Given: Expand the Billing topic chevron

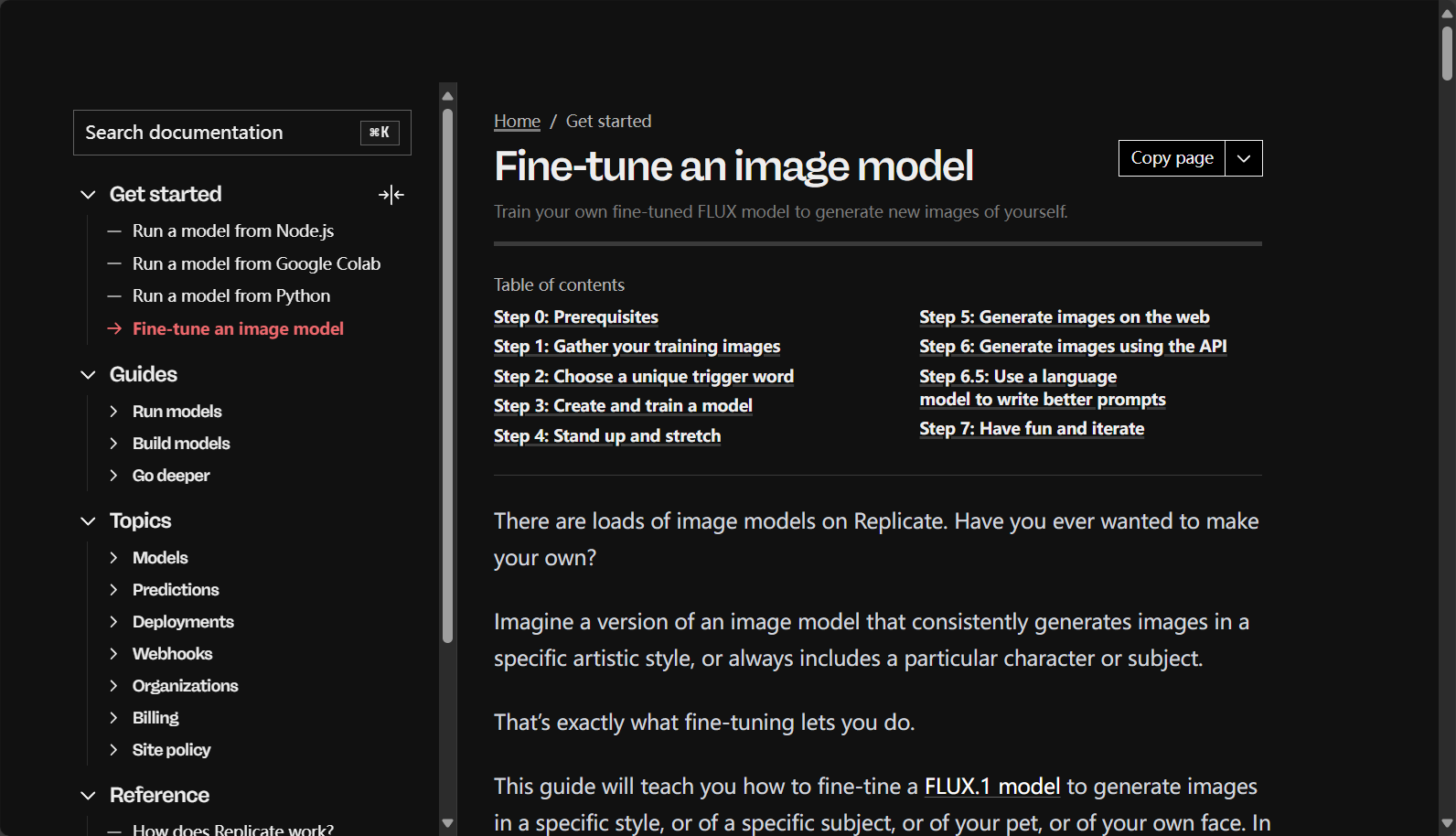Looking at the screenshot, I should coord(113,718).
